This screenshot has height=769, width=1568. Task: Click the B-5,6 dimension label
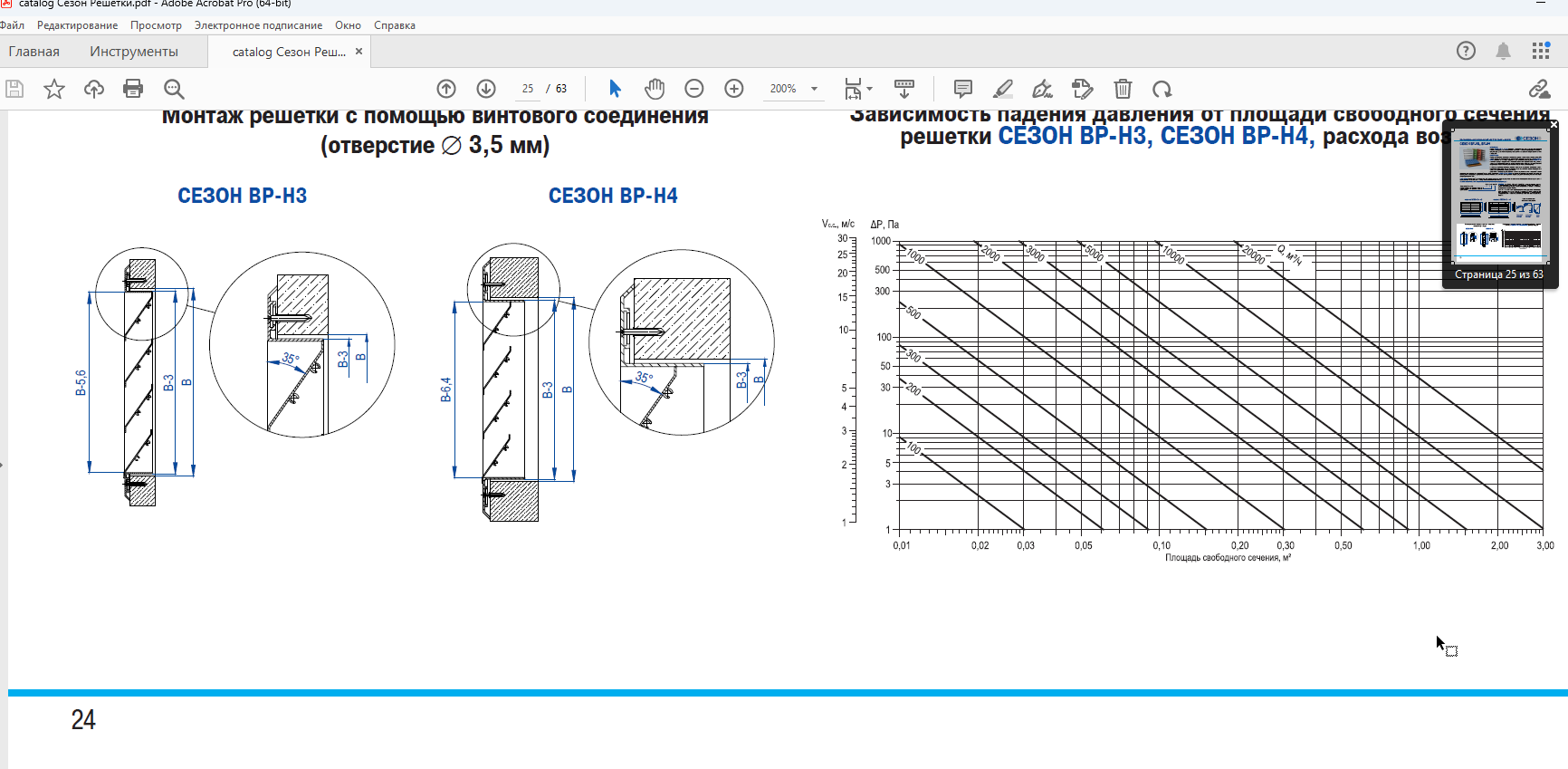pyautogui.click(x=81, y=383)
